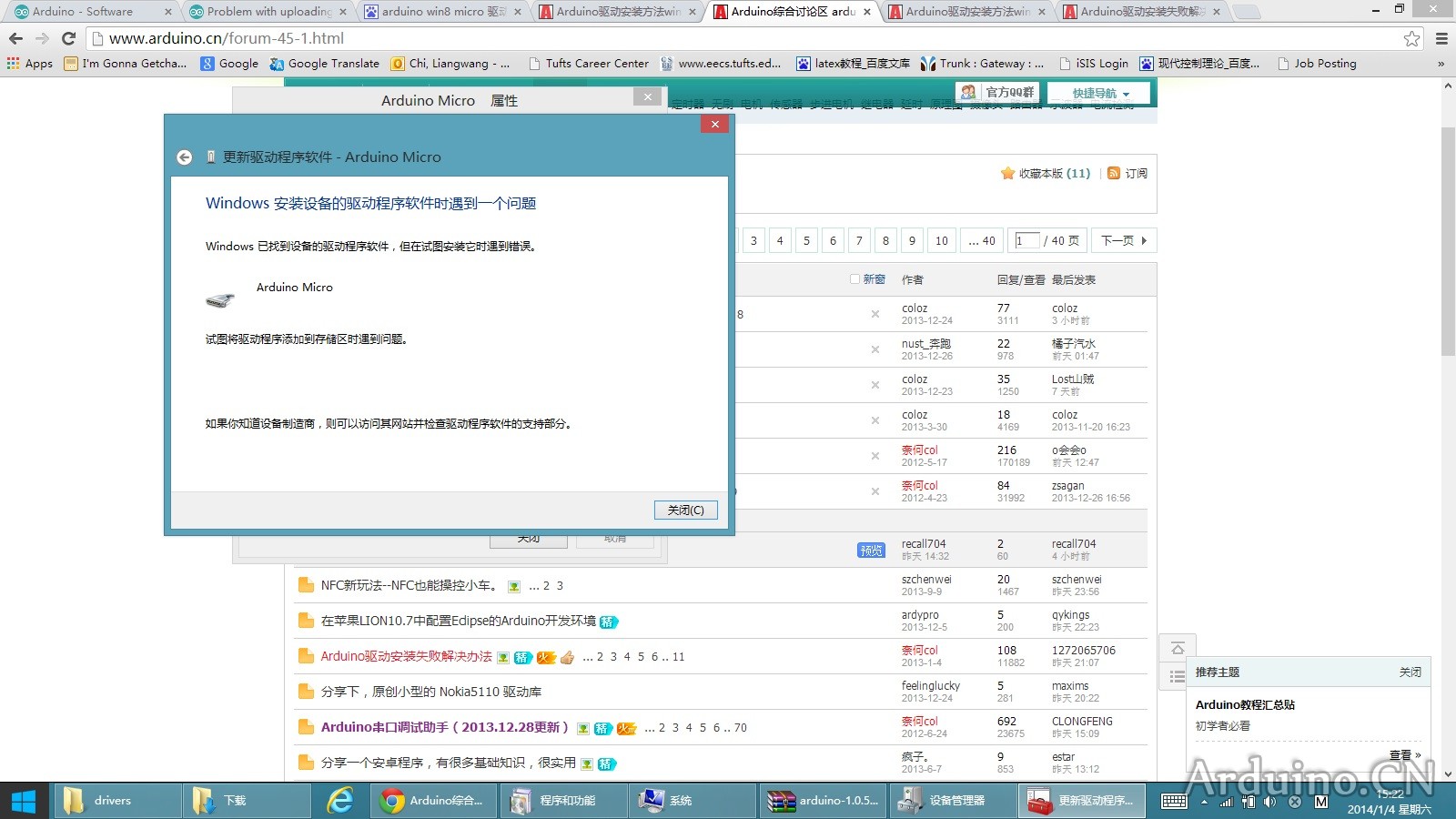1456x819 pixels.
Task: Click list view icon on right sidebar
Action: (1177, 676)
